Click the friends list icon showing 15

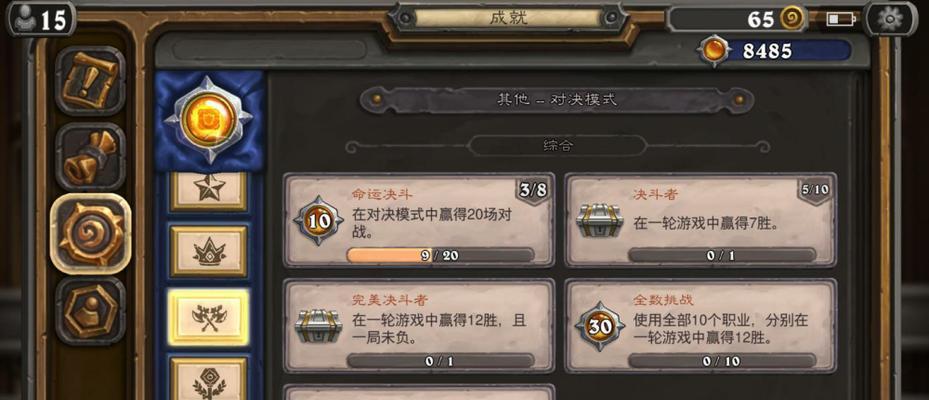(40, 19)
